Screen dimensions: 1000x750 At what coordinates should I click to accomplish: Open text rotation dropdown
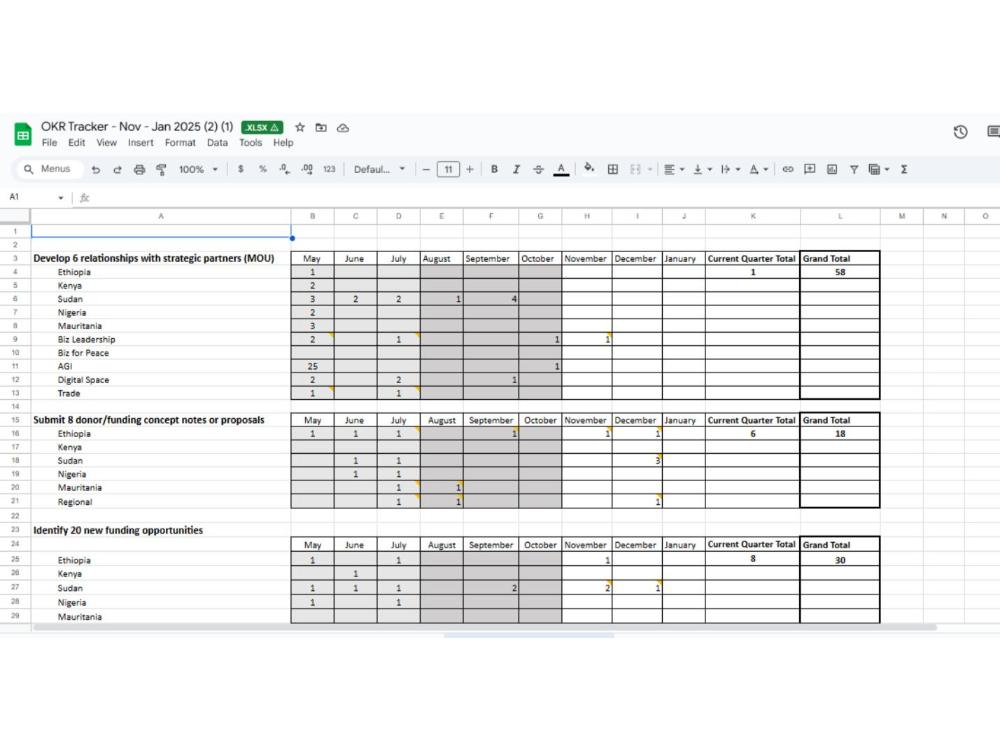click(x=758, y=169)
